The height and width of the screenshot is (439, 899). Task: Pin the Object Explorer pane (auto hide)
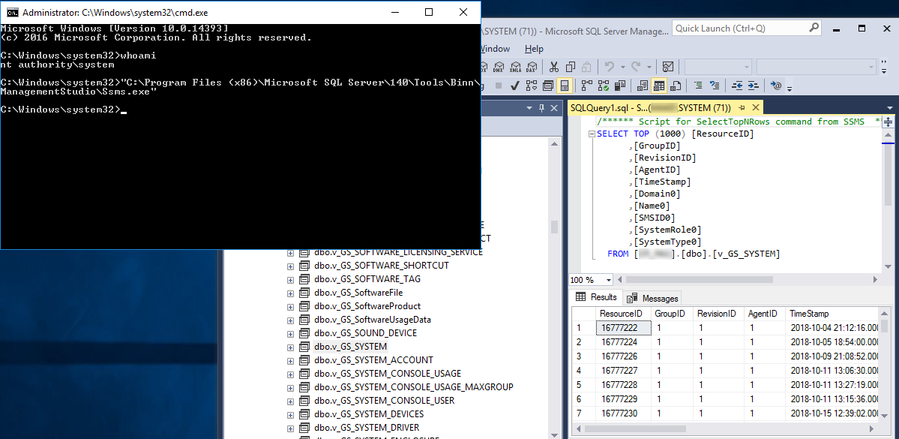click(x=542, y=108)
